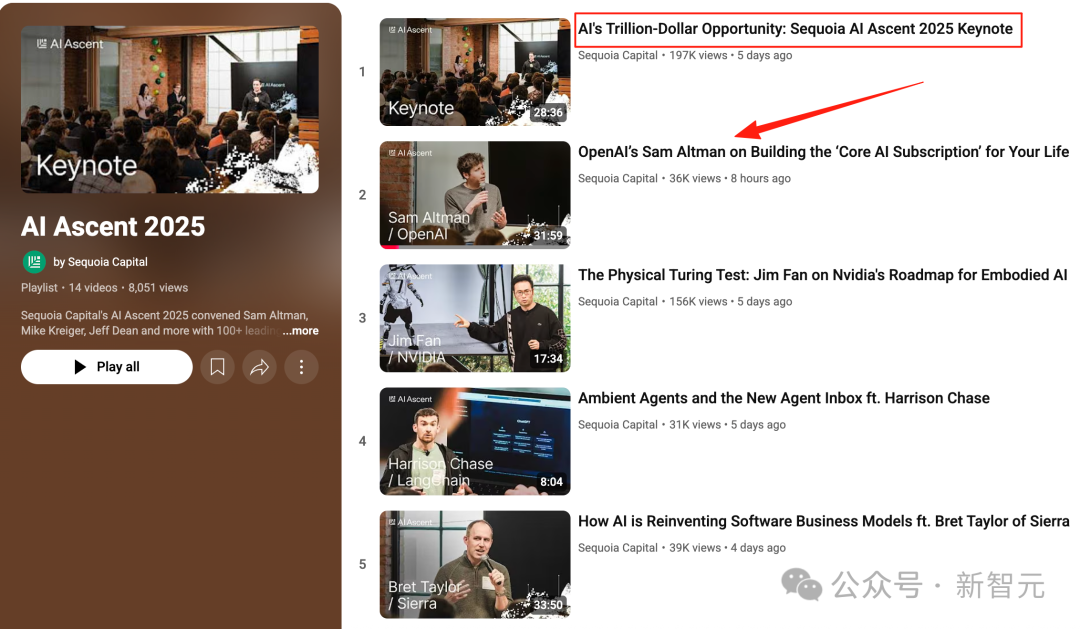Image resolution: width=1080 pixels, height=629 pixels.
Task: Expand playlist description via '...more'
Action: (300, 331)
